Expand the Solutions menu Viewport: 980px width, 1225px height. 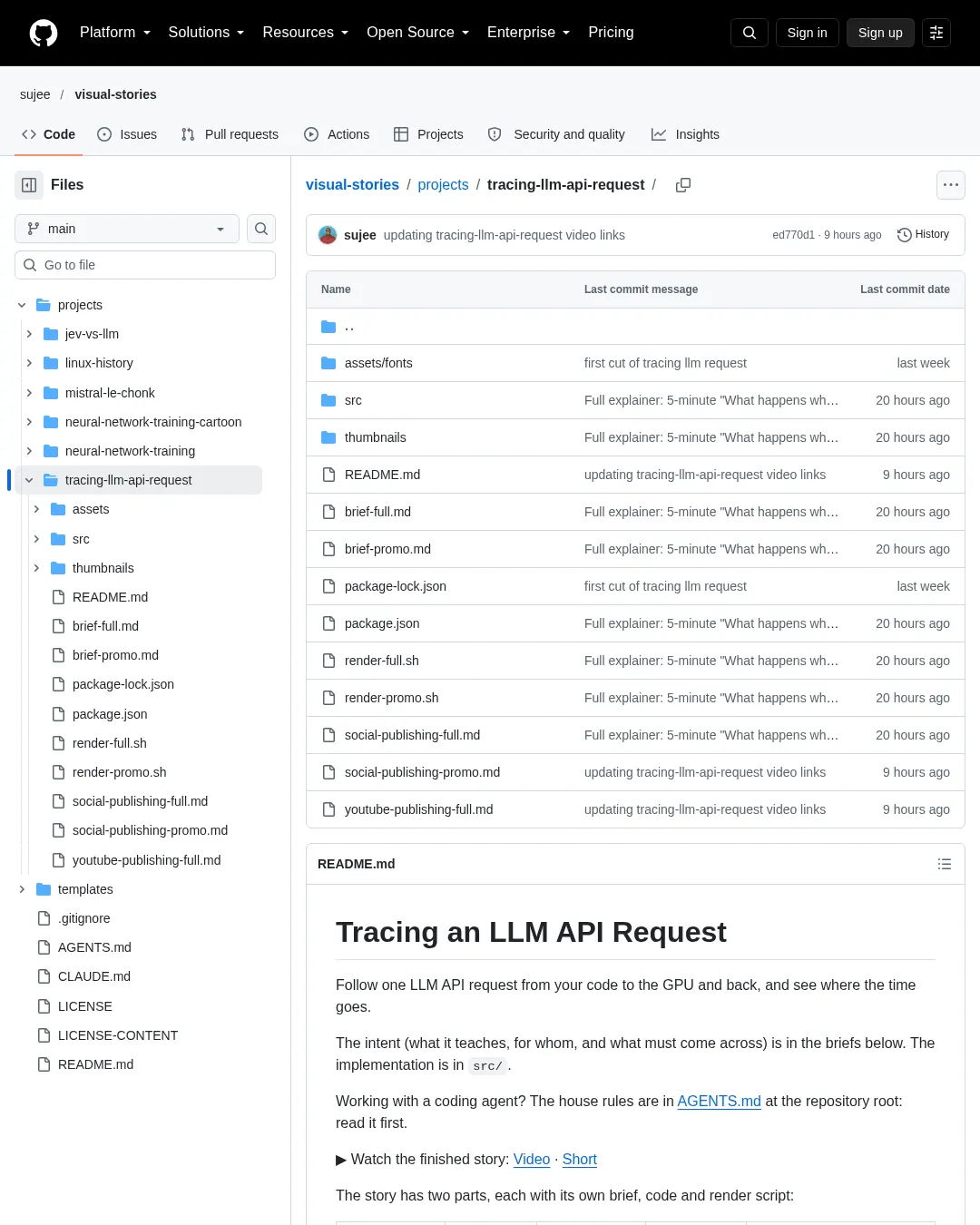(206, 33)
